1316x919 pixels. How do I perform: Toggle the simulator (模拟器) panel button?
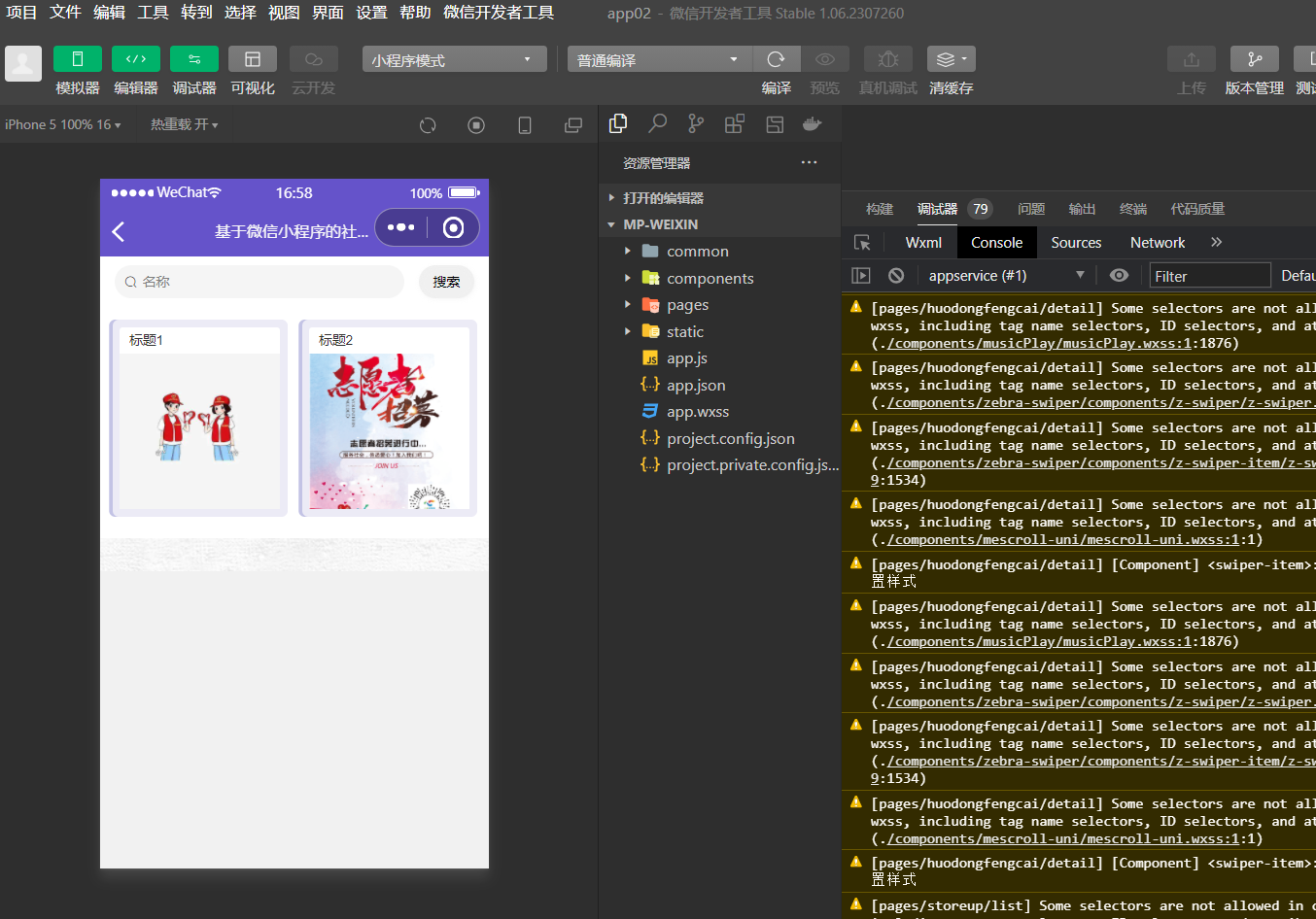(78, 59)
